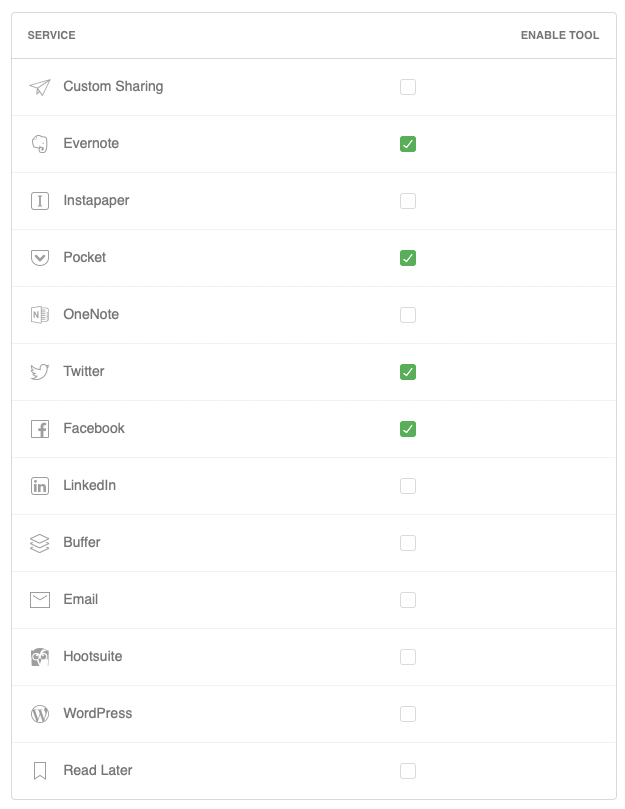Click the LinkedIn icon

[40, 486]
